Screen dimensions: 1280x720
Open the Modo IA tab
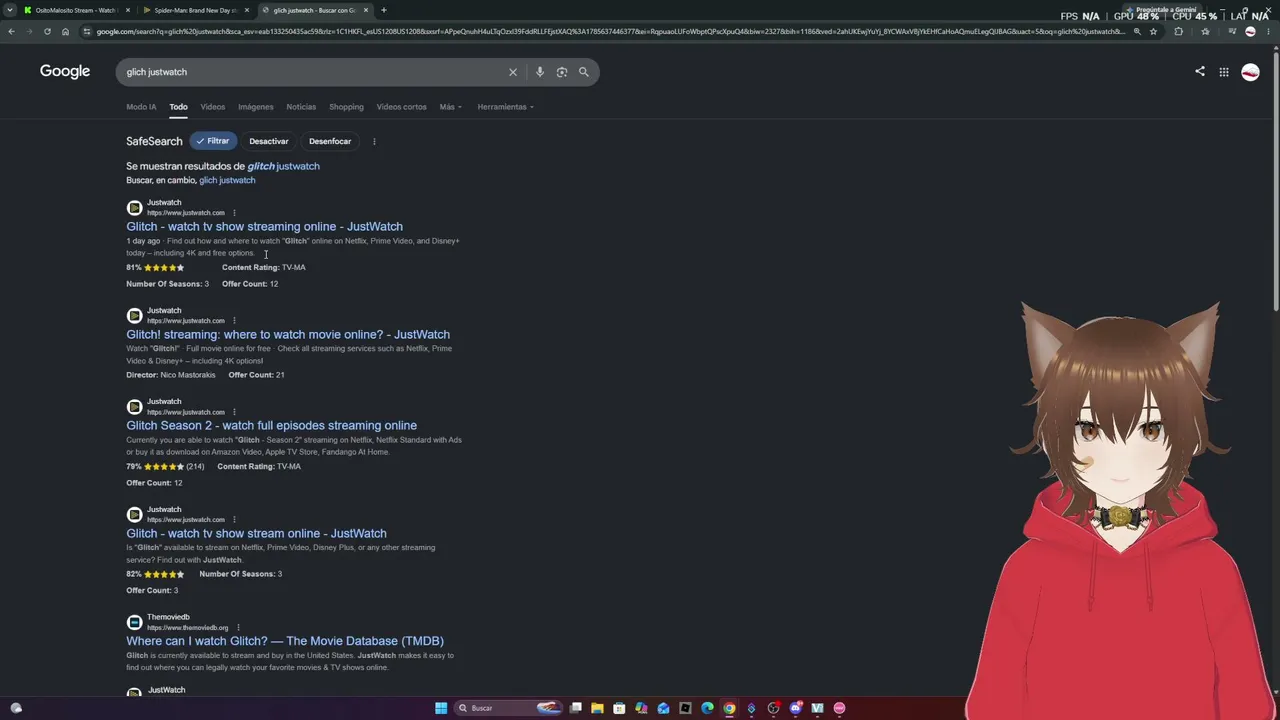click(x=141, y=107)
